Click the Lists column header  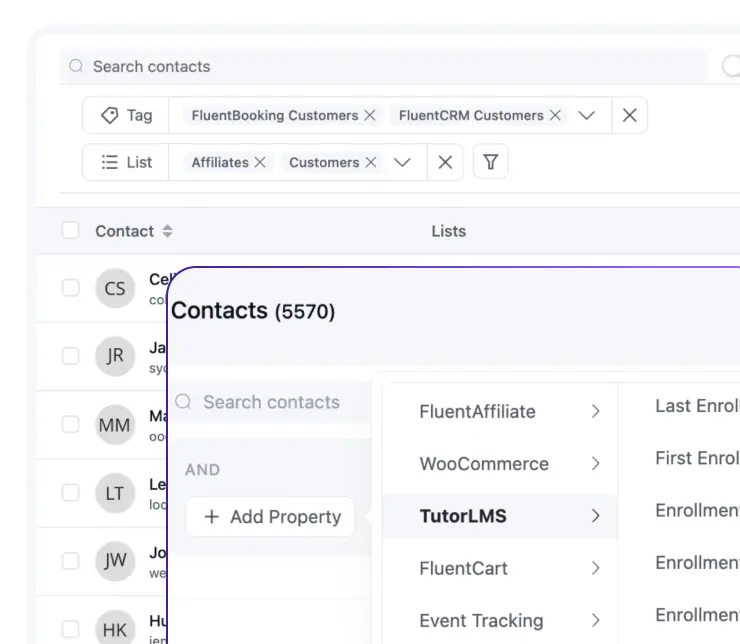pyautogui.click(x=449, y=231)
